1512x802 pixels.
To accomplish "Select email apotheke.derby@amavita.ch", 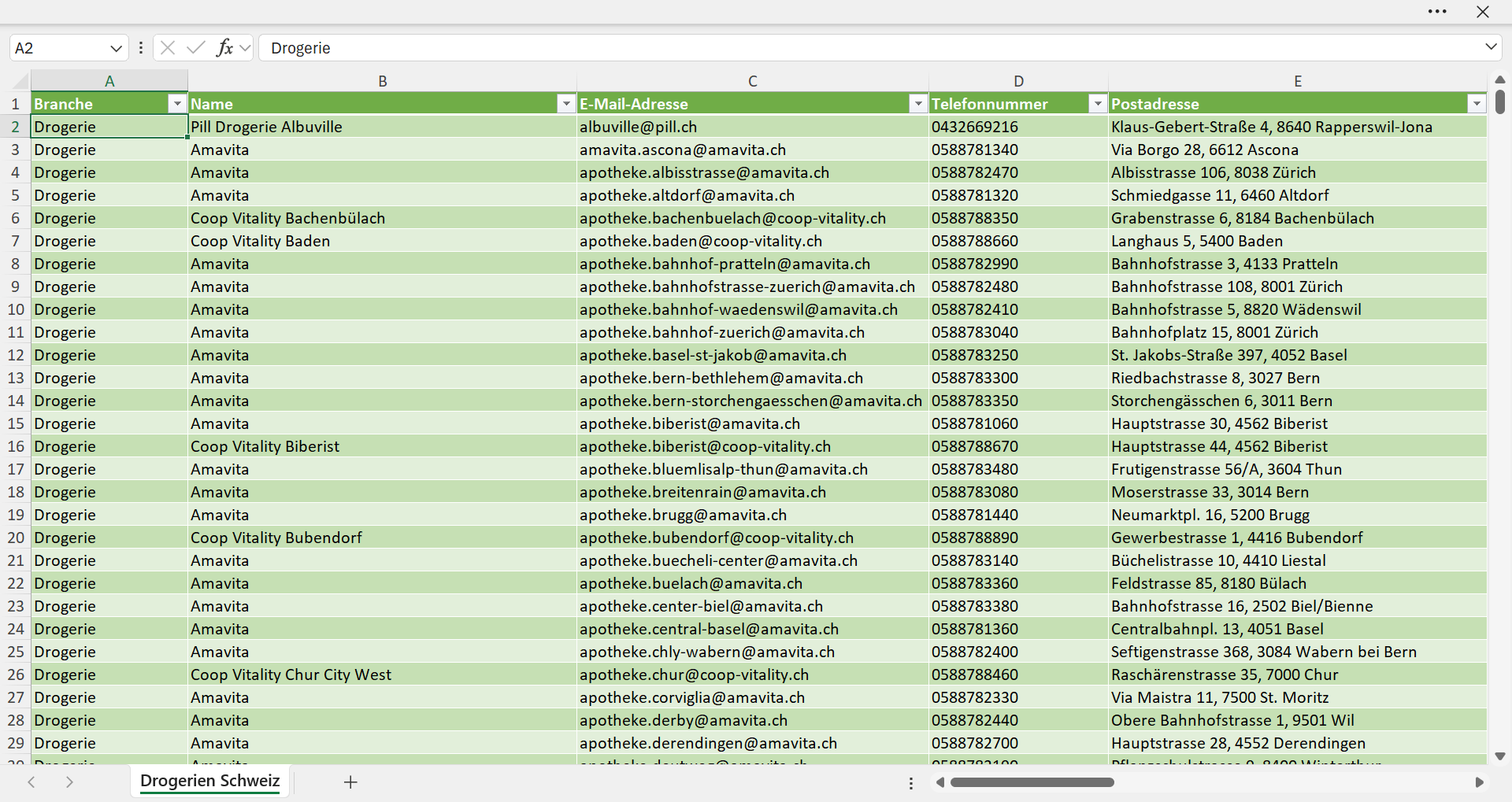I will click(753, 720).
